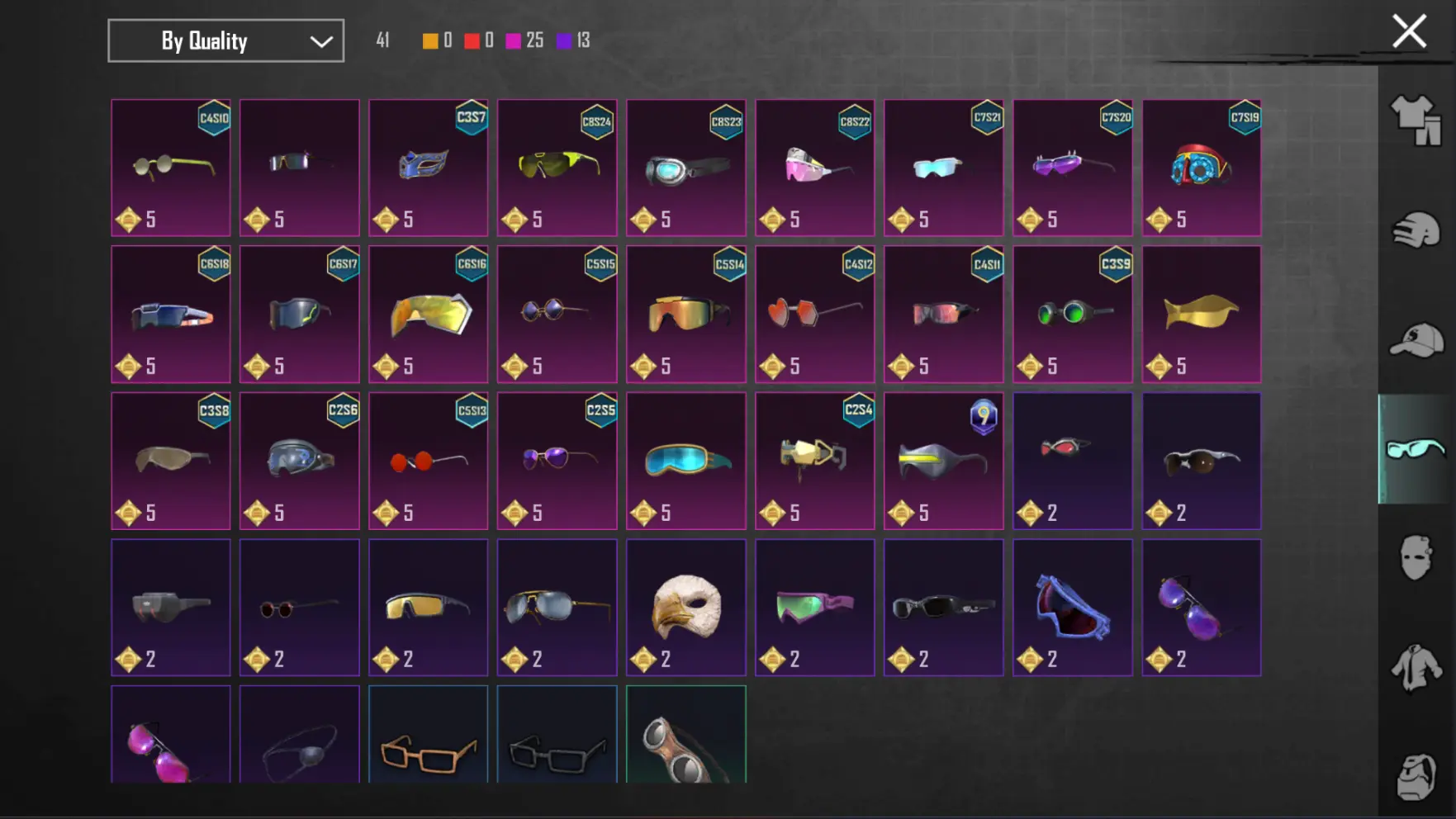
Task: Open the outfit set category icon
Action: (1416, 121)
